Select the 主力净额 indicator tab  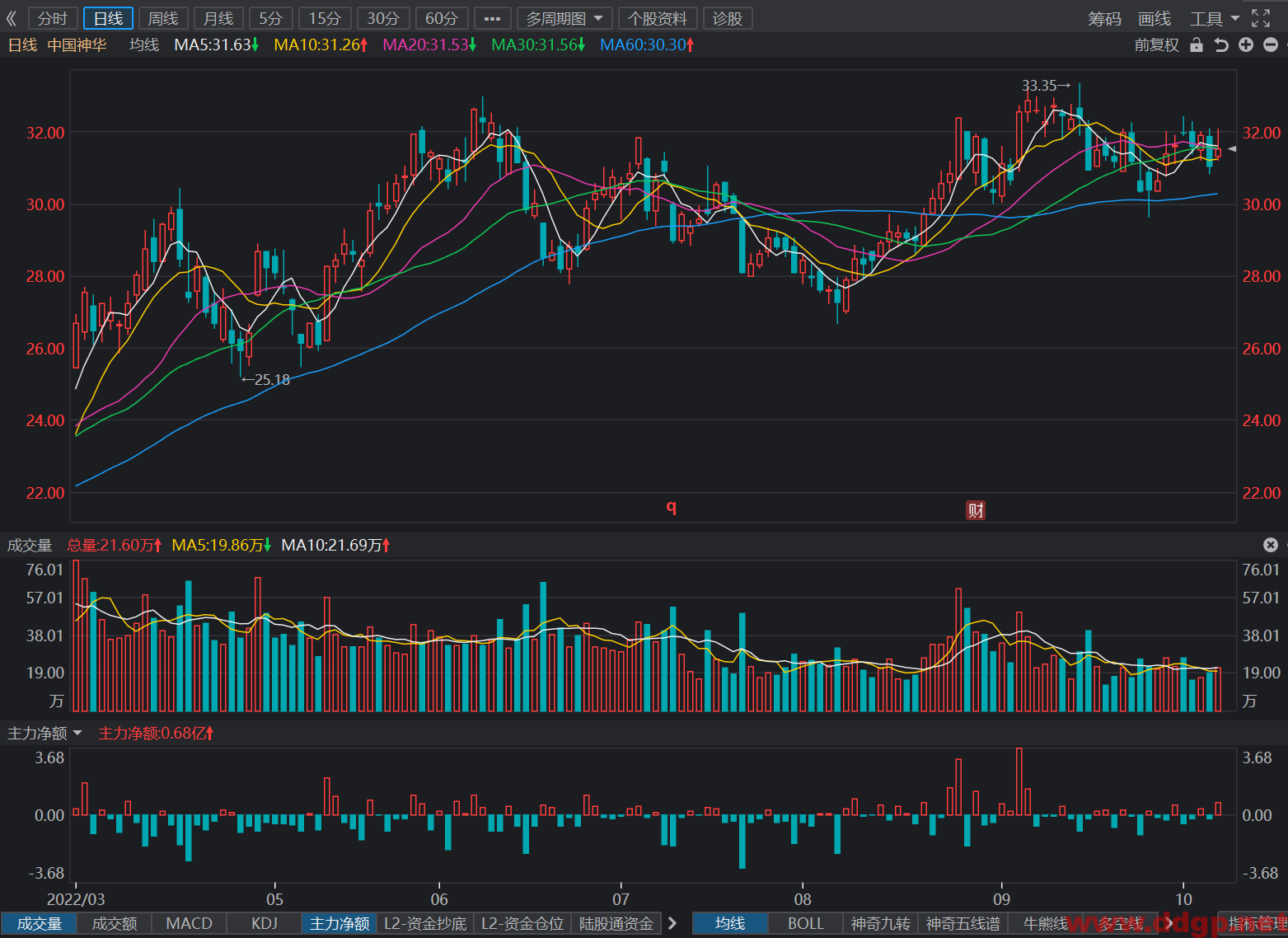point(339,923)
